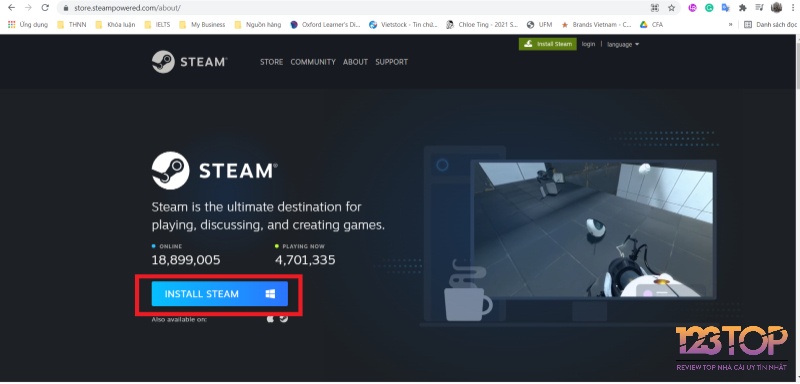Open the Oxford Learner's Dictionary bookmark
Viewport: 800px width, 384px height.
click(325, 24)
